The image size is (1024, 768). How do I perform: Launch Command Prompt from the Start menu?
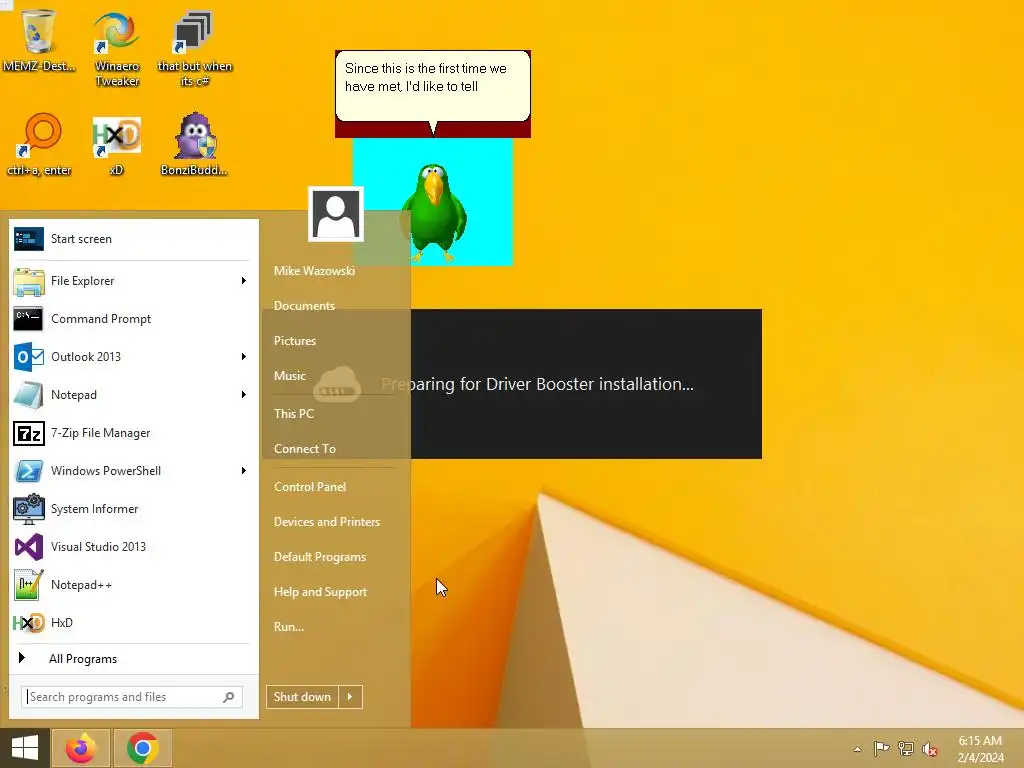131,319
